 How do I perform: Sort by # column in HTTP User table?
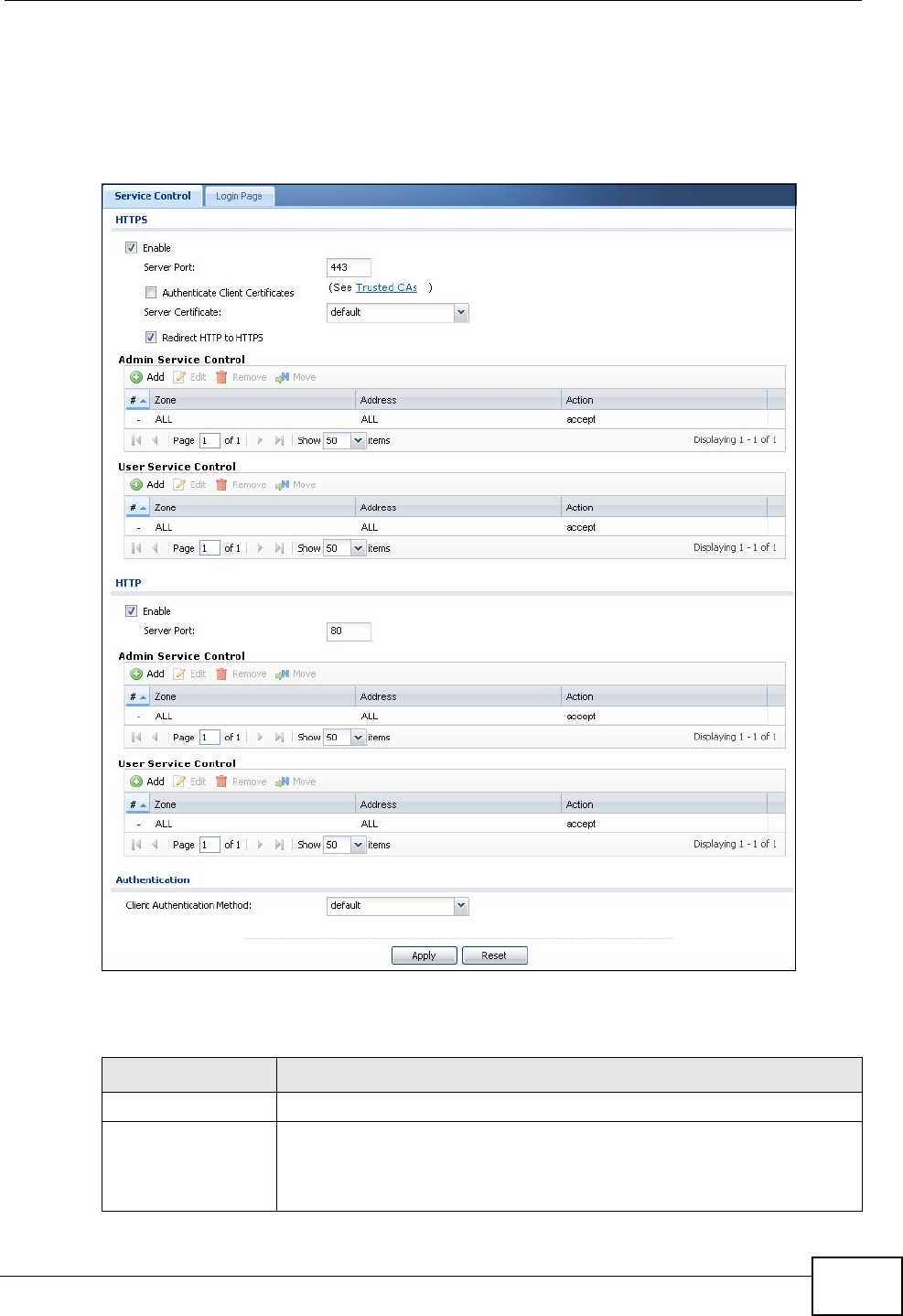click(x=137, y=804)
